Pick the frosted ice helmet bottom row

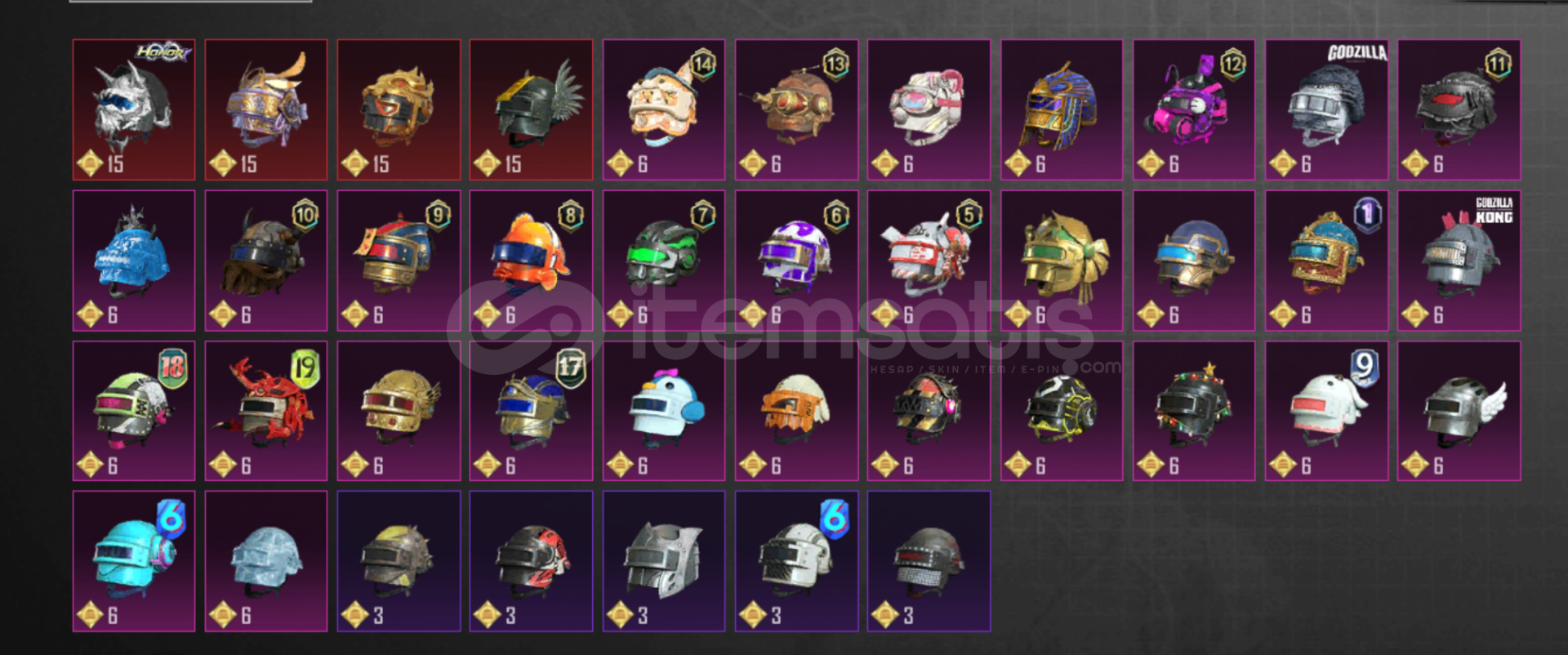point(266,561)
